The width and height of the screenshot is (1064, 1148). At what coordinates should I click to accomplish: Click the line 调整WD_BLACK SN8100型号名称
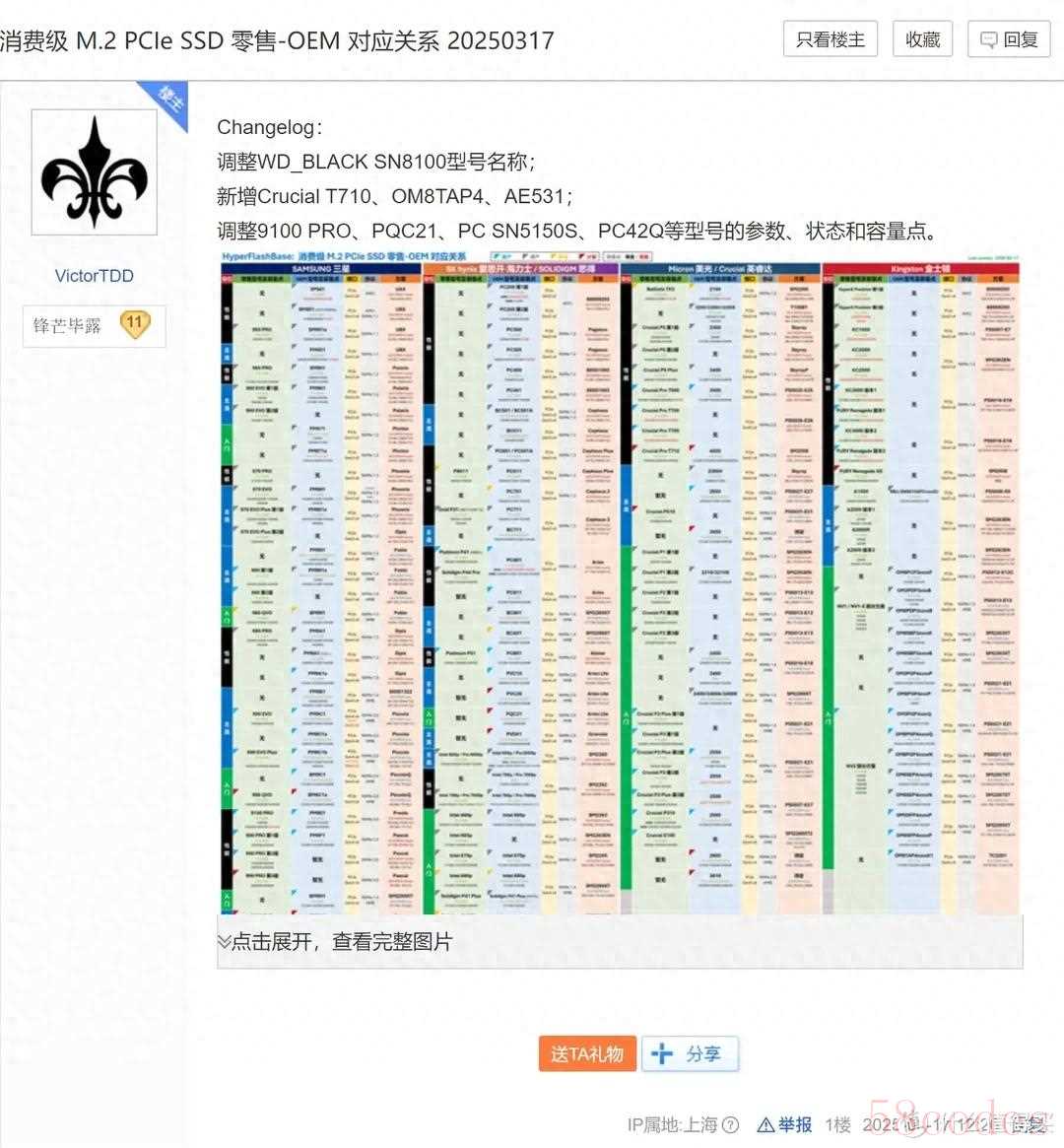tap(376, 162)
